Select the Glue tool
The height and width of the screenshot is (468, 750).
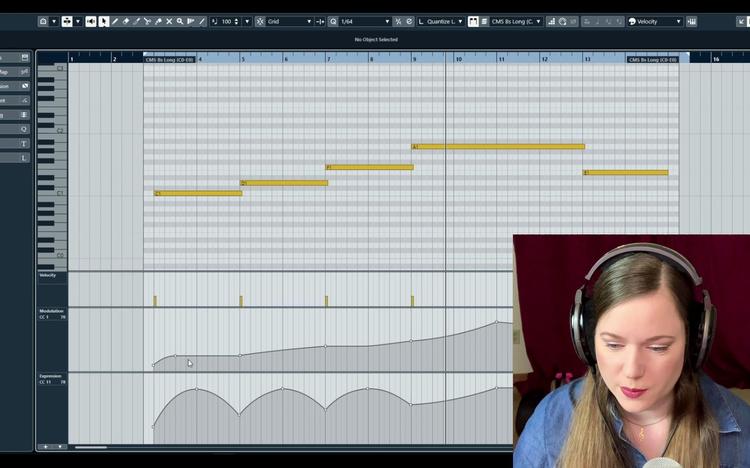click(x=158, y=22)
